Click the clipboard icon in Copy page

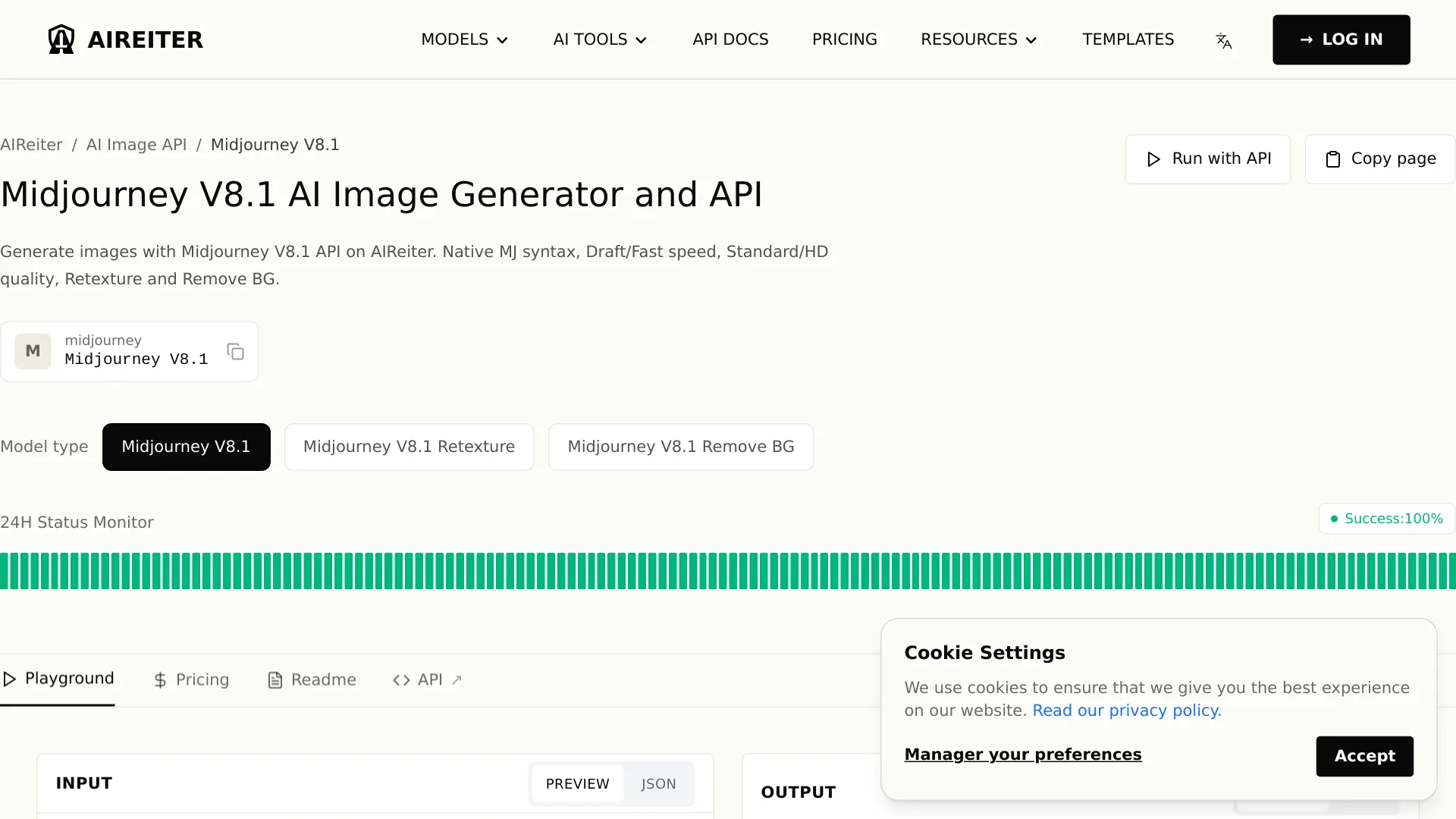pyautogui.click(x=1332, y=159)
